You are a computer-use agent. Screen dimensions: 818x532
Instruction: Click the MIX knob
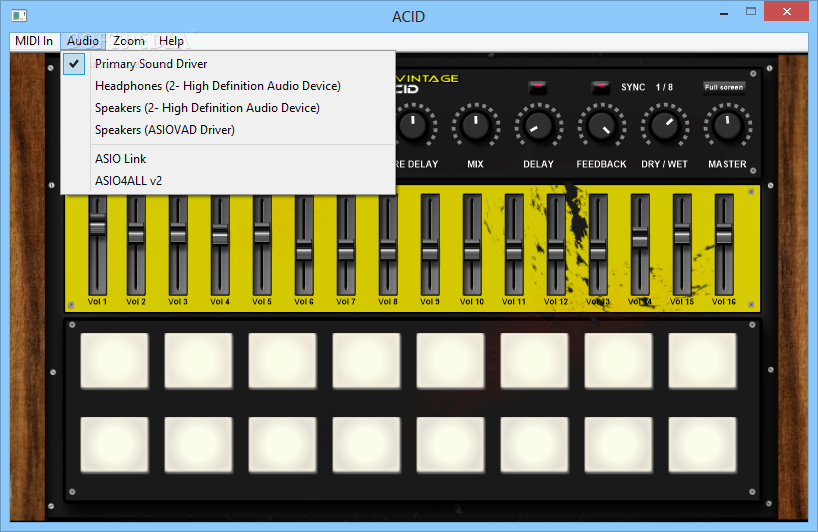(476, 126)
